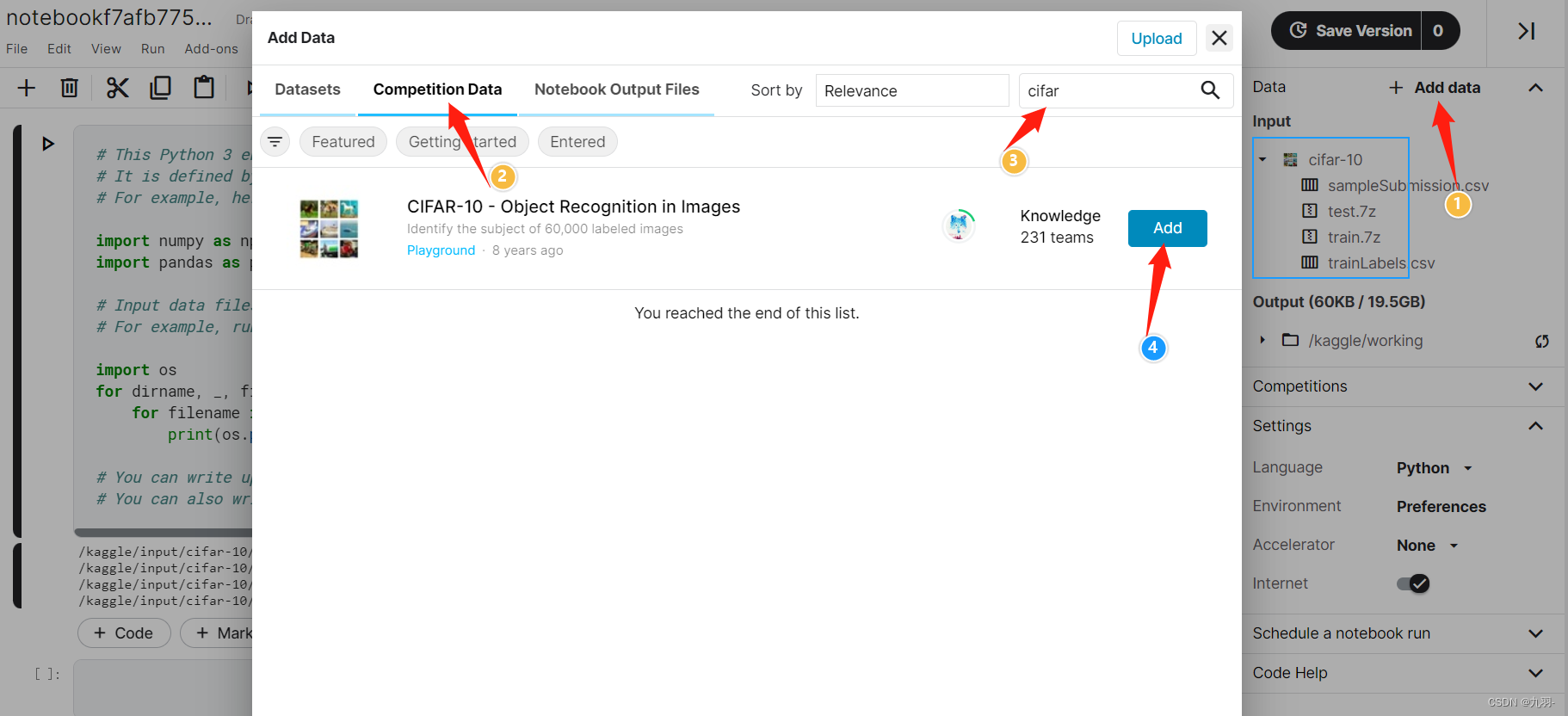Toggle the Internet switch

point(1413,583)
